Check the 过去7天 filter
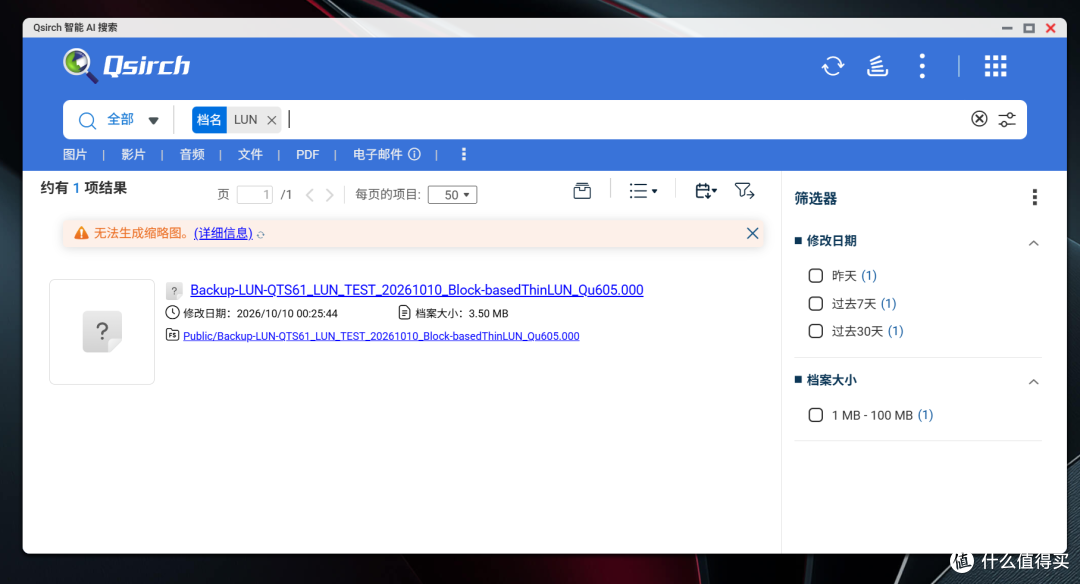The height and width of the screenshot is (584, 1080). pyautogui.click(x=816, y=304)
